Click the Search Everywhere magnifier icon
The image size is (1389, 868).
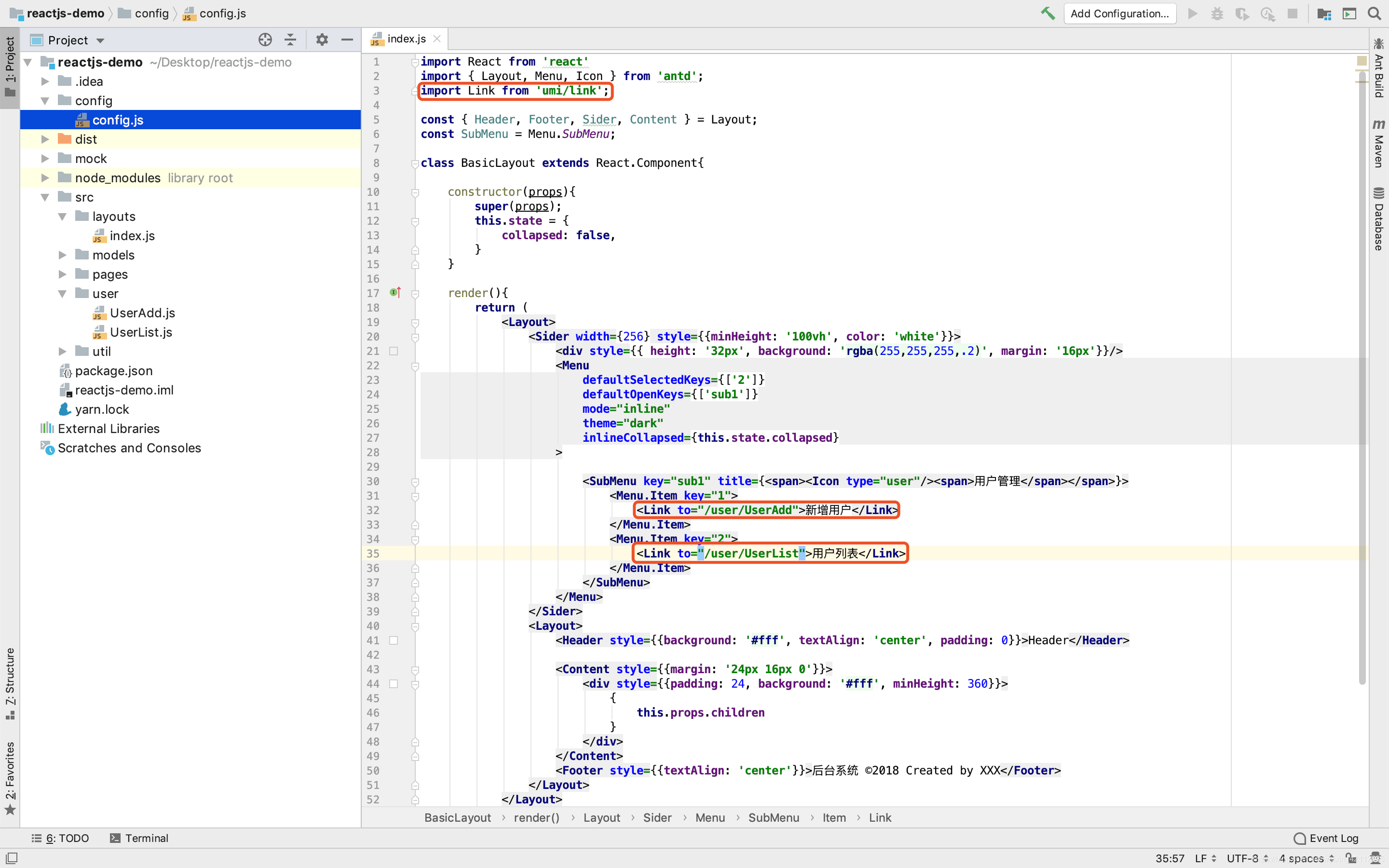coord(1374,13)
